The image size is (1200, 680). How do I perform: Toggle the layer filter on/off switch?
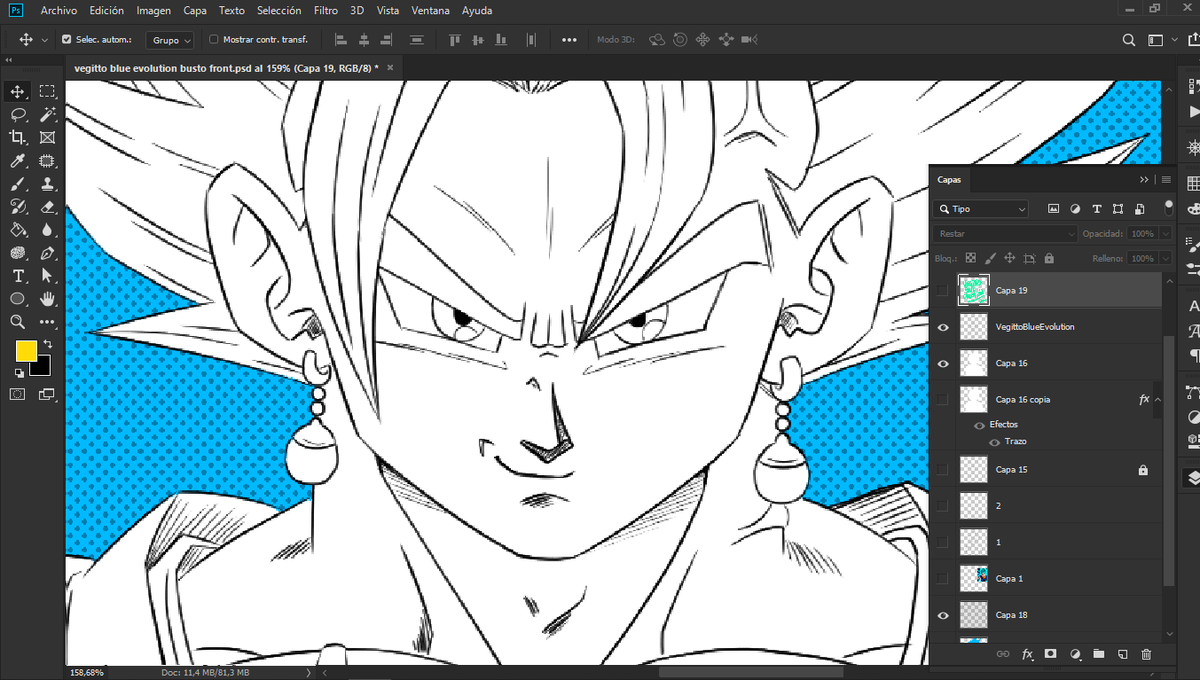tap(1168, 209)
